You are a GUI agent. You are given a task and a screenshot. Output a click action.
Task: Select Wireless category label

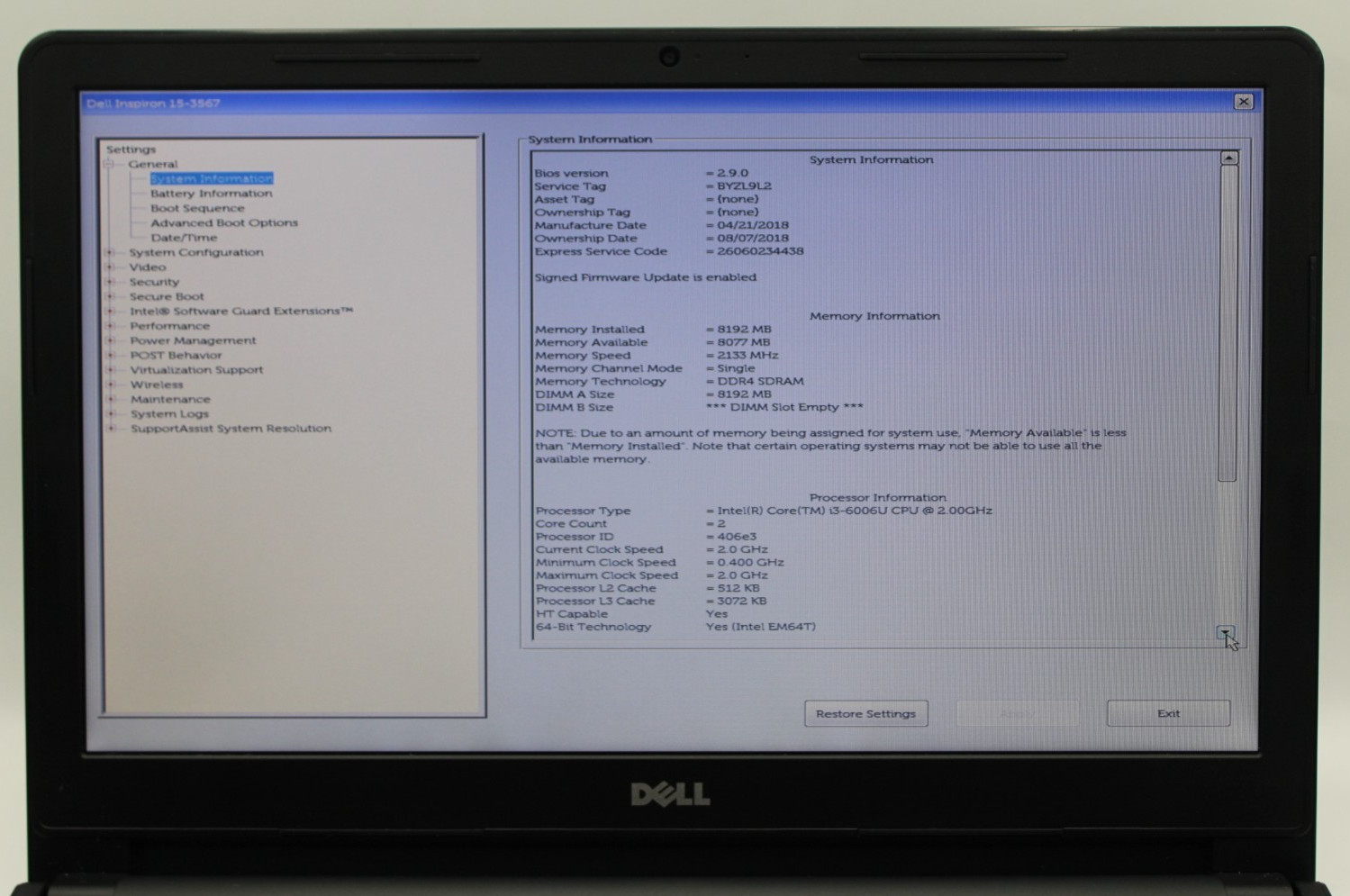(x=157, y=385)
